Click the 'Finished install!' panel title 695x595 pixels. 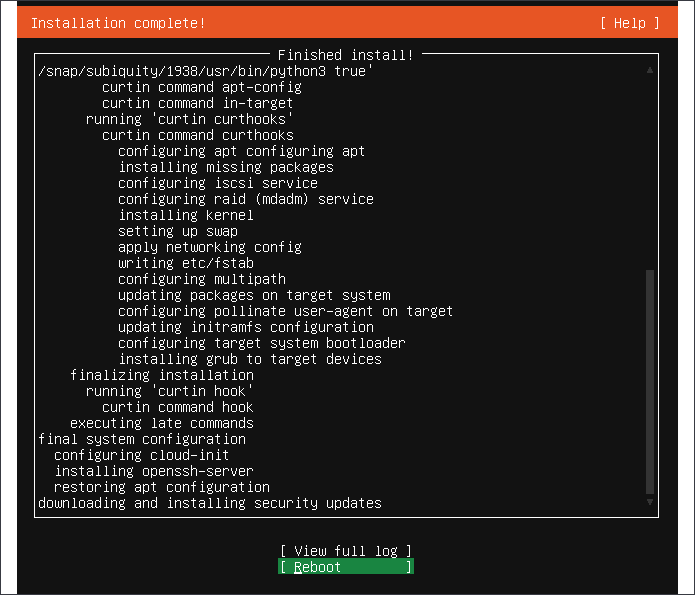coord(346,55)
